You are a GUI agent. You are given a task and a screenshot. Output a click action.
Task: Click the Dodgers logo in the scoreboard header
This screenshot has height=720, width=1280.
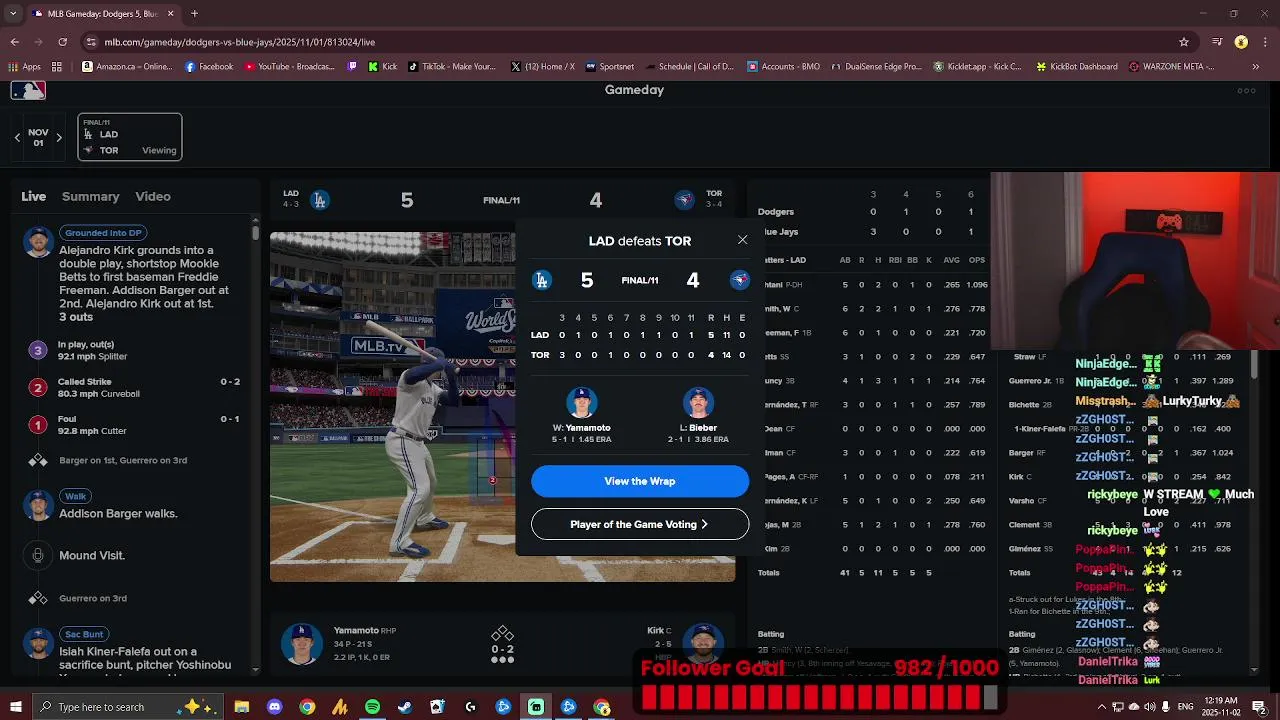(x=320, y=200)
